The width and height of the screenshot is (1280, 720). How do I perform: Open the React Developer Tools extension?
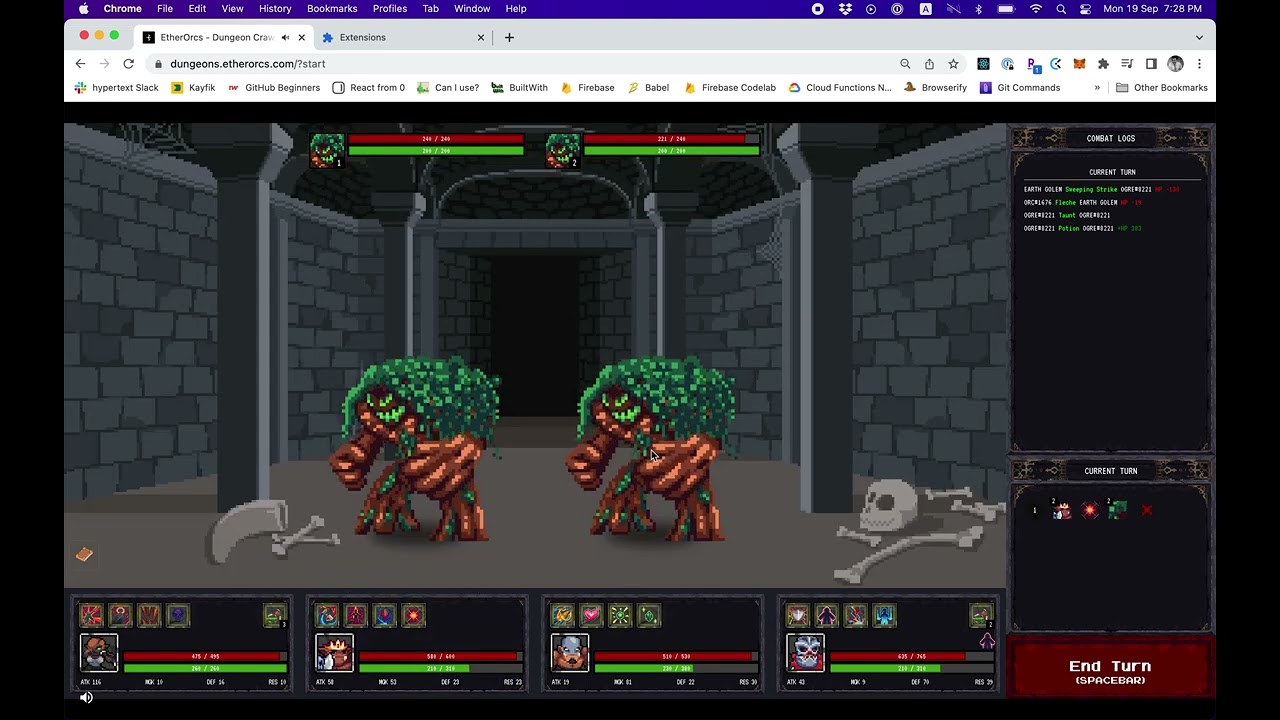tap(983, 64)
